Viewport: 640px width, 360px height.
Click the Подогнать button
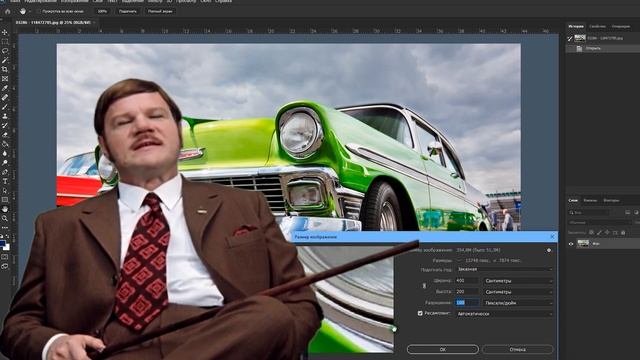coord(128,11)
